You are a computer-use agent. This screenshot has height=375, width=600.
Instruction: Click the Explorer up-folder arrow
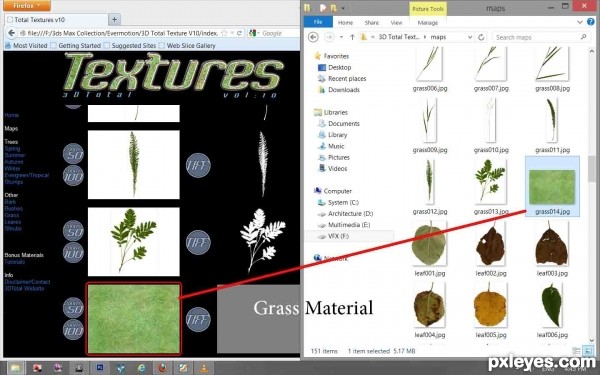click(352, 37)
